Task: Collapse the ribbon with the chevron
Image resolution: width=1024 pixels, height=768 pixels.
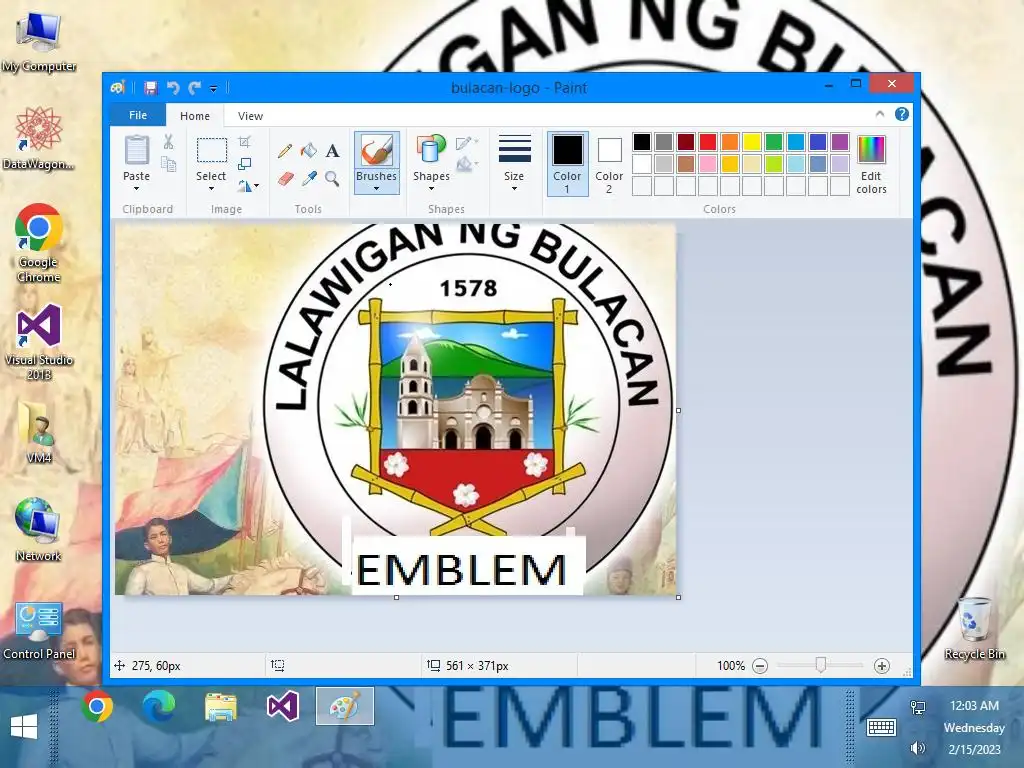Action: [x=880, y=114]
